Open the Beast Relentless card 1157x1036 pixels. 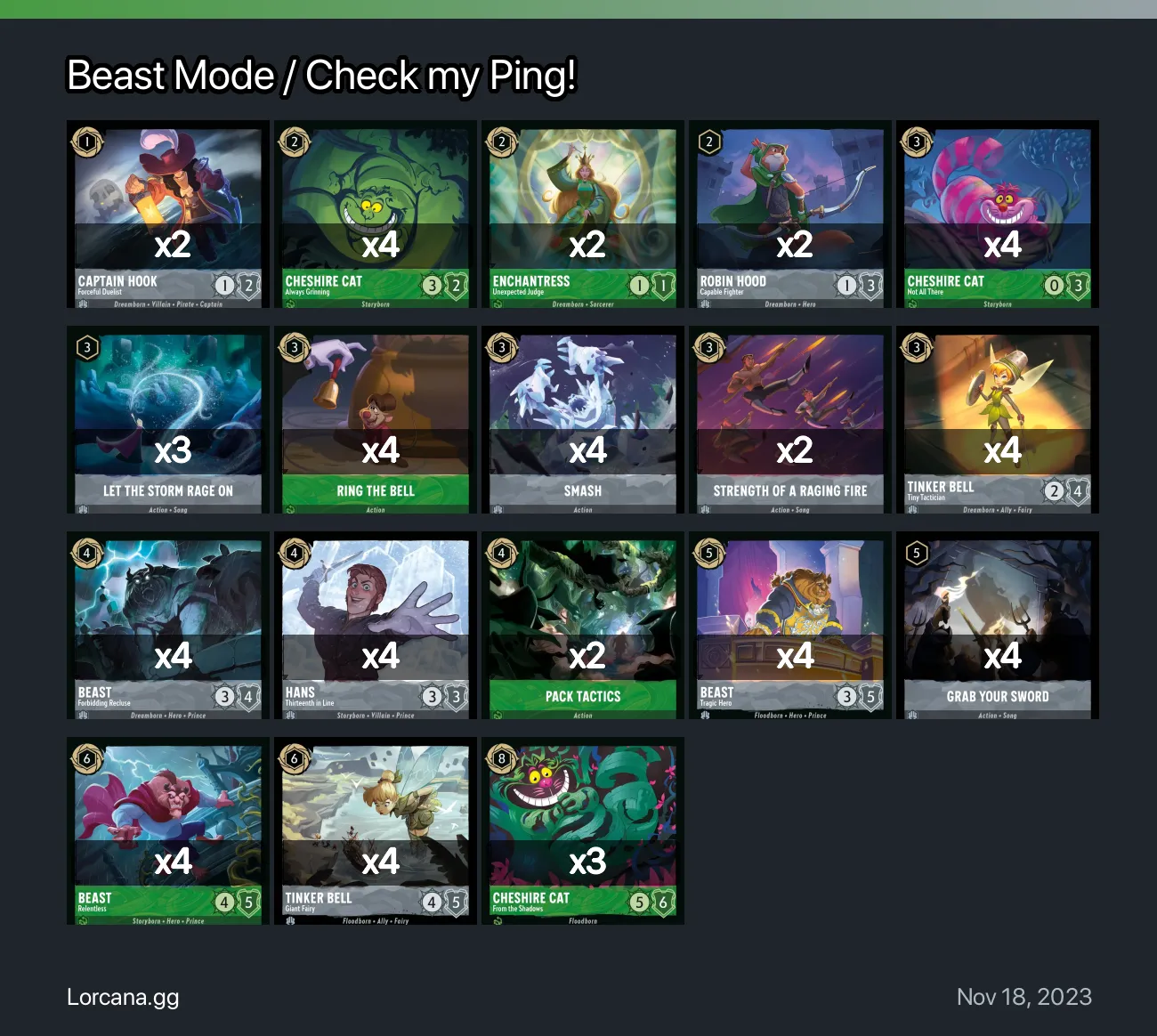(168, 831)
